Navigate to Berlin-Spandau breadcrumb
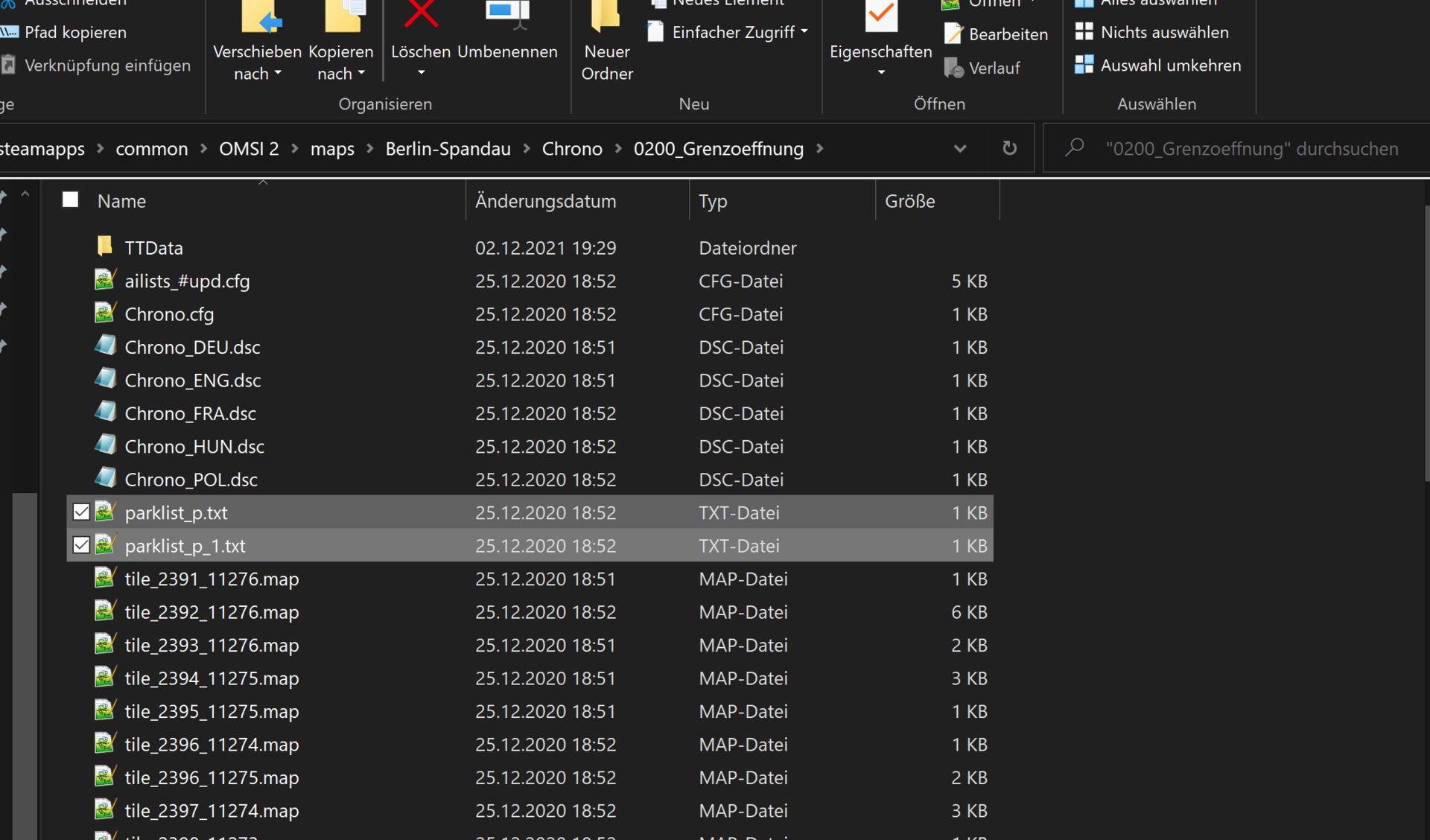This screenshot has height=840, width=1430. pyautogui.click(x=448, y=148)
